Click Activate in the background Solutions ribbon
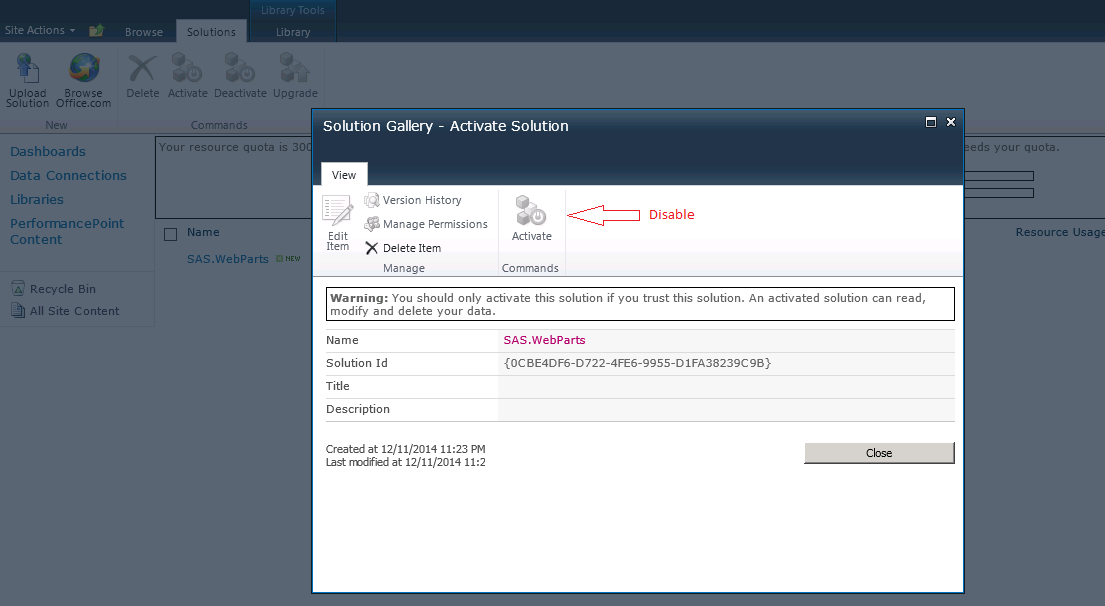Viewport: 1105px width, 606px height. pyautogui.click(x=187, y=77)
